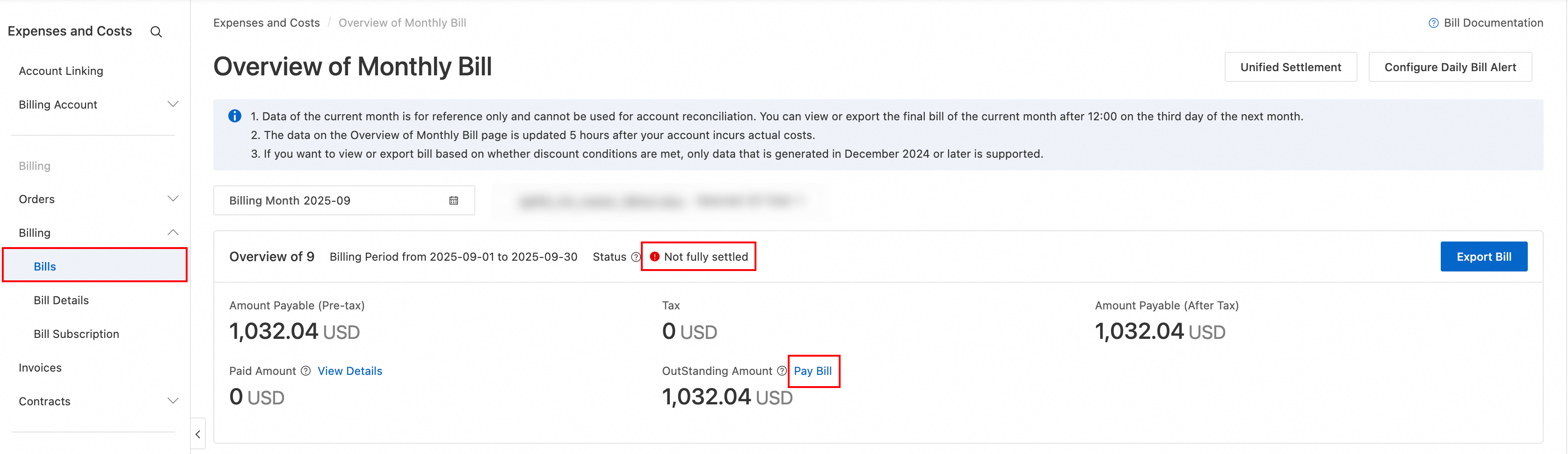Image resolution: width=1568 pixels, height=454 pixels.
Task: Expand the Orders menu section
Action: coord(173,198)
